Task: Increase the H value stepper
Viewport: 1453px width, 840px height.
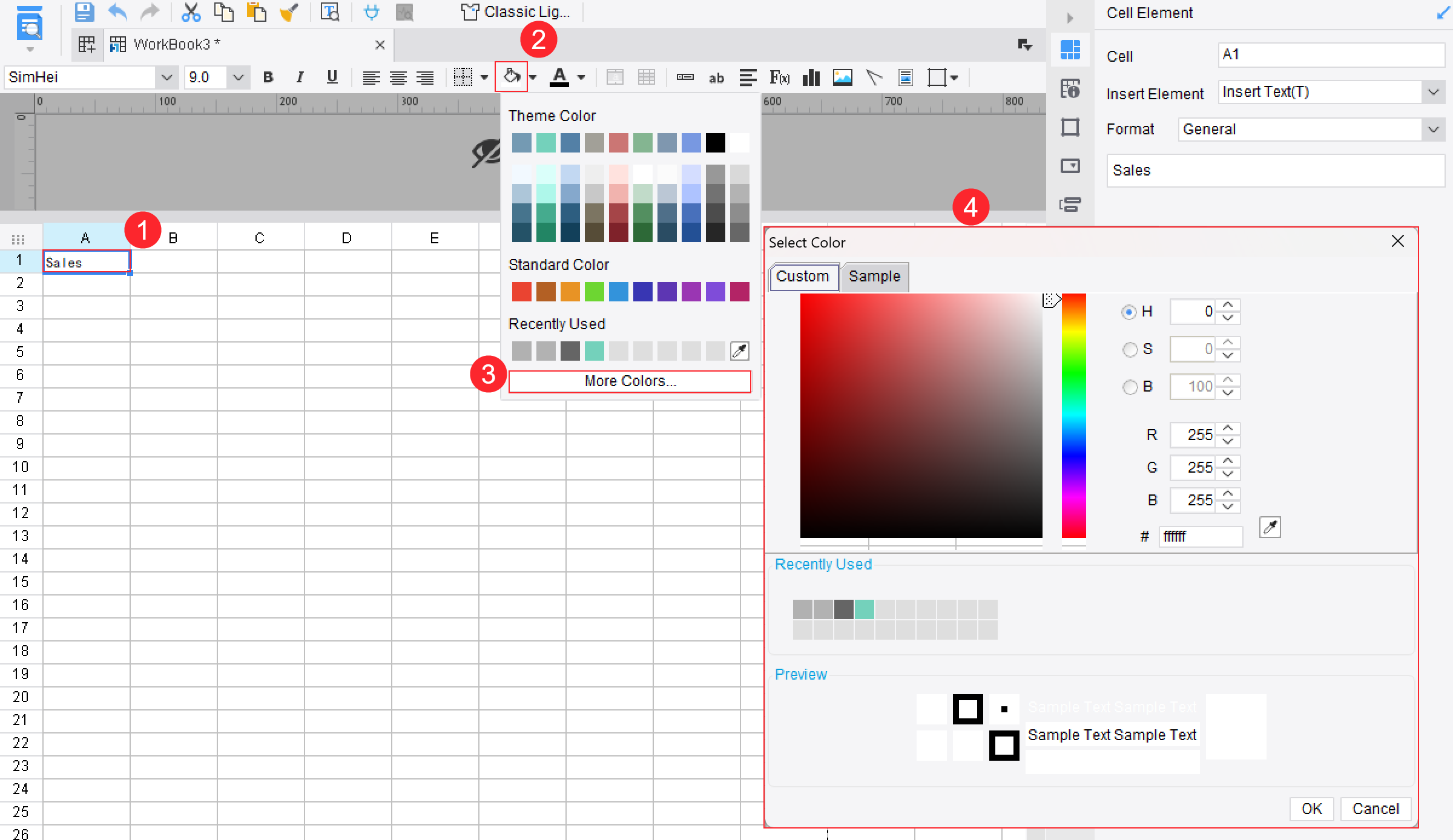Action: [x=1228, y=306]
